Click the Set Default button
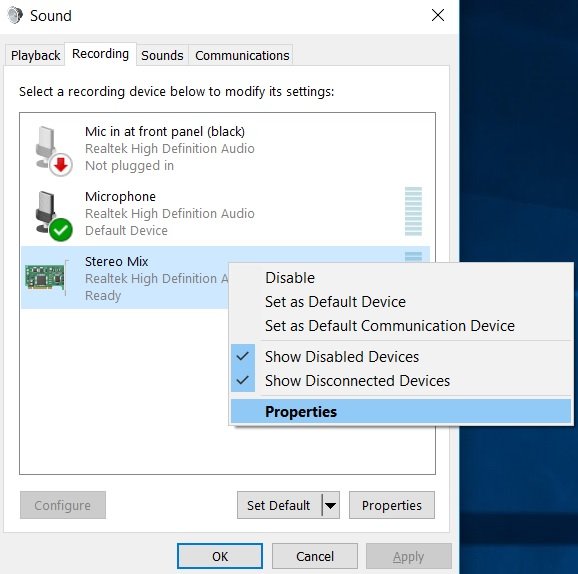Image resolution: width=578 pixels, height=574 pixels. [x=279, y=505]
